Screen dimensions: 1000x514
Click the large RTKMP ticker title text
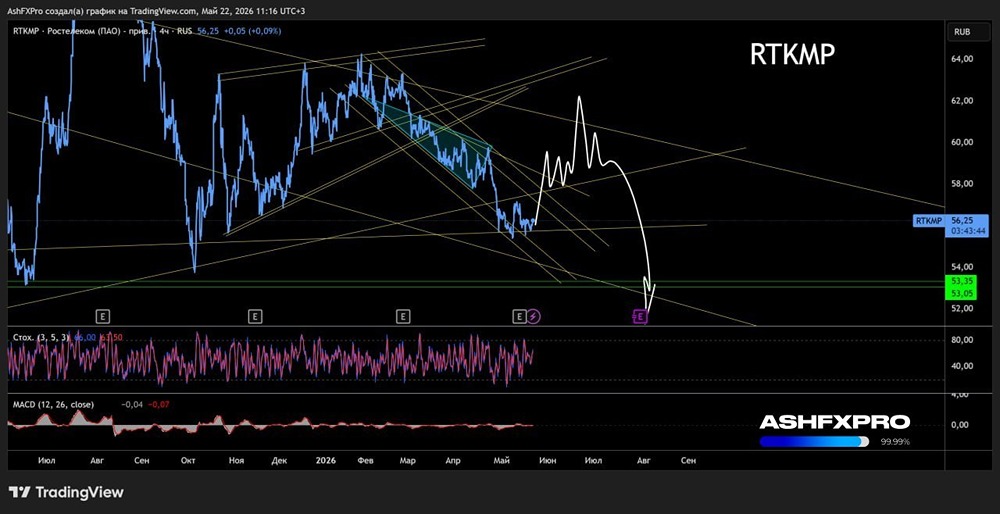[x=792, y=56]
